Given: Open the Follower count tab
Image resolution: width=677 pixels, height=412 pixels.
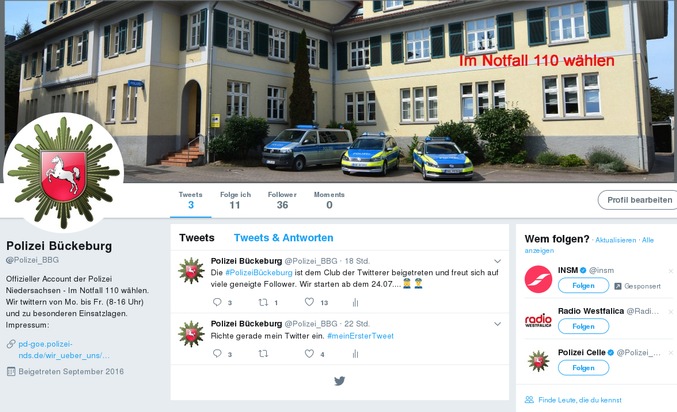Looking at the screenshot, I should click(x=282, y=200).
